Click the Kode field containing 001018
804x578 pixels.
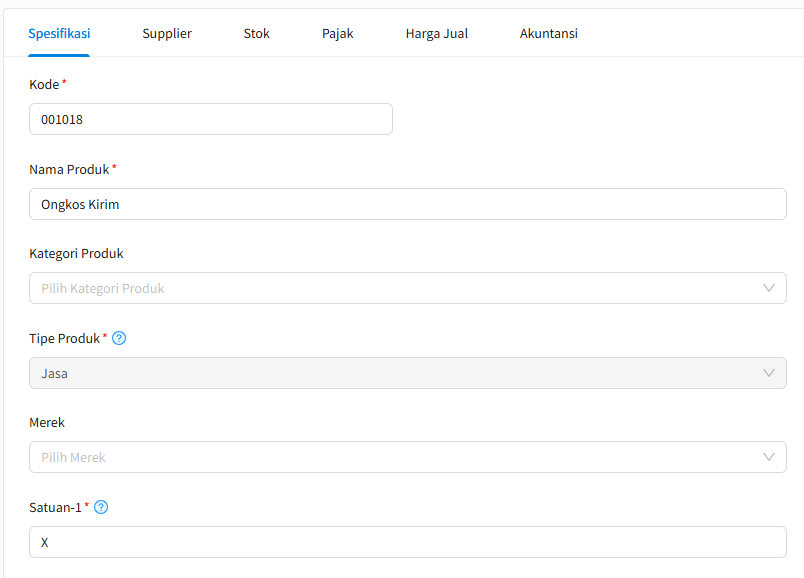pos(210,119)
